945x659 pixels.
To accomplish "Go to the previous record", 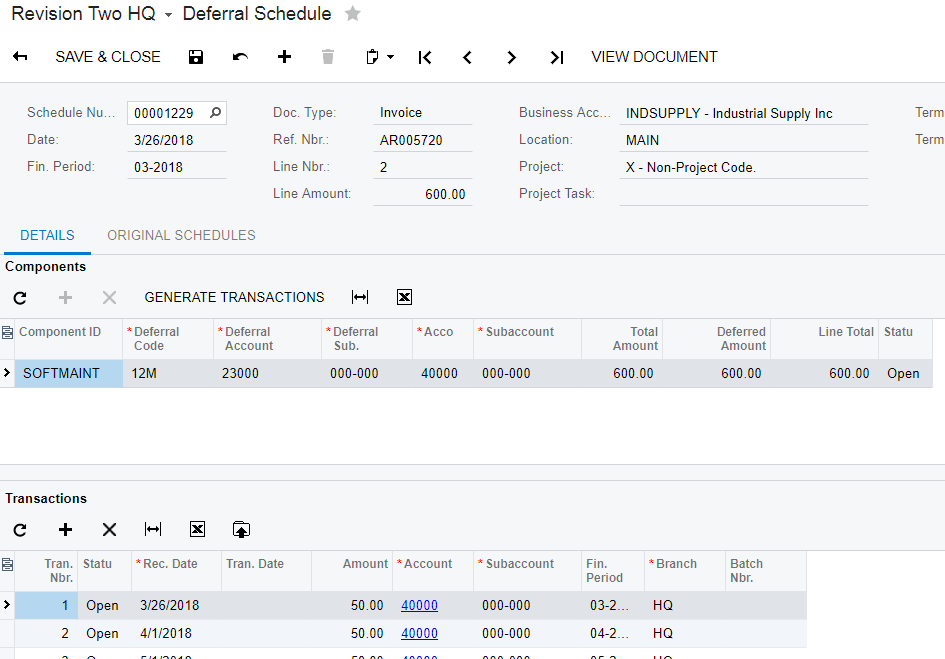I will 467,57.
